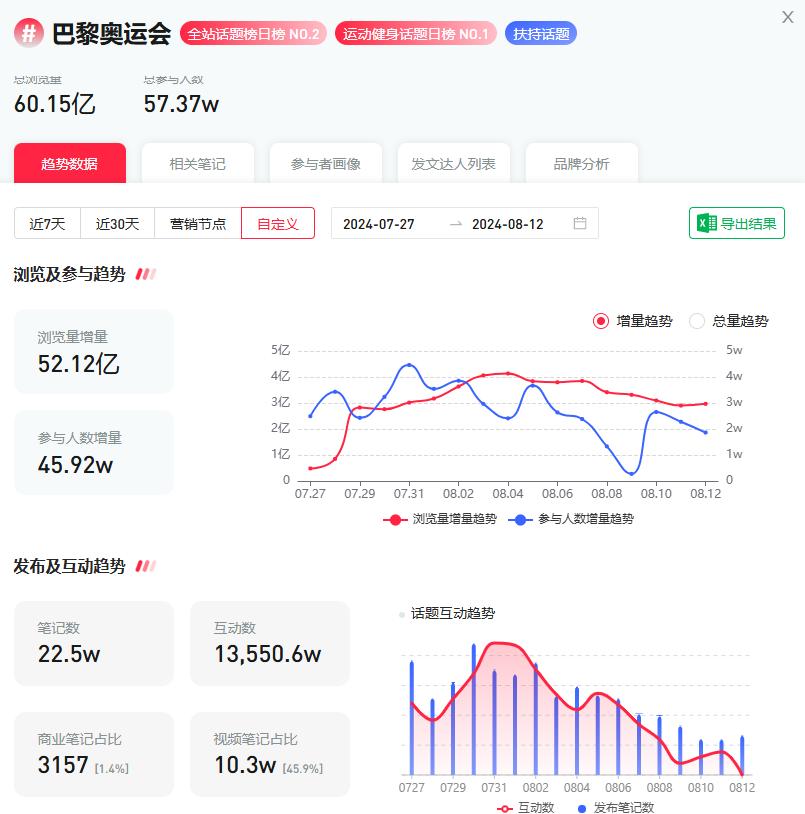Open the 品牌分析 tab
This screenshot has height=814, width=805.
pyautogui.click(x=581, y=164)
